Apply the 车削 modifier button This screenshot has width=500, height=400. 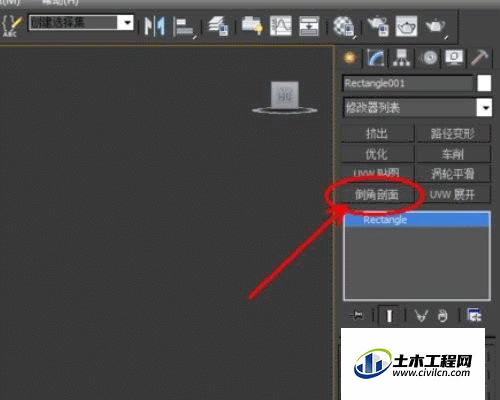[x=453, y=154]
